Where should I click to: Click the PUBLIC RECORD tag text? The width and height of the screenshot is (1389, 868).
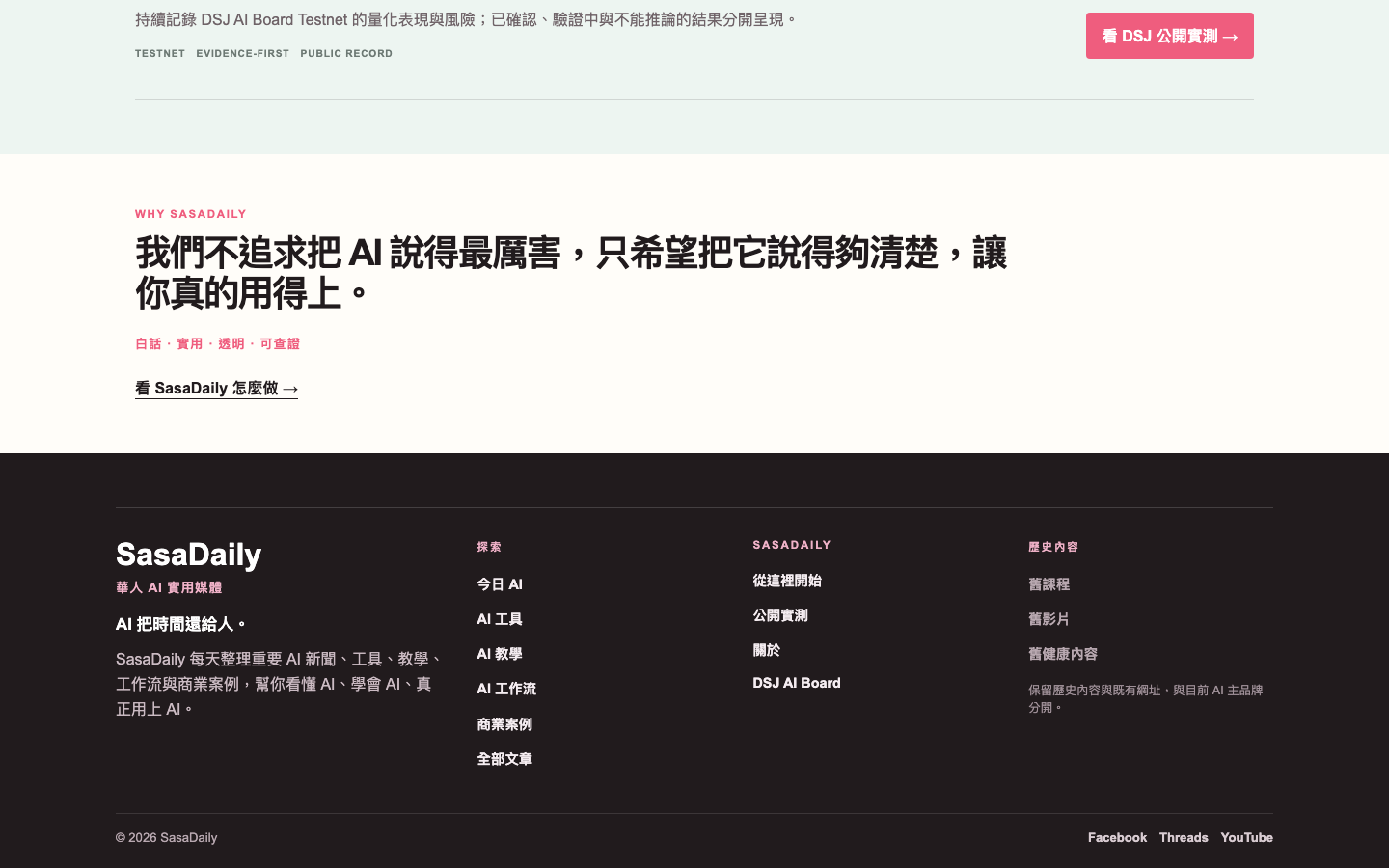(346, 54)
